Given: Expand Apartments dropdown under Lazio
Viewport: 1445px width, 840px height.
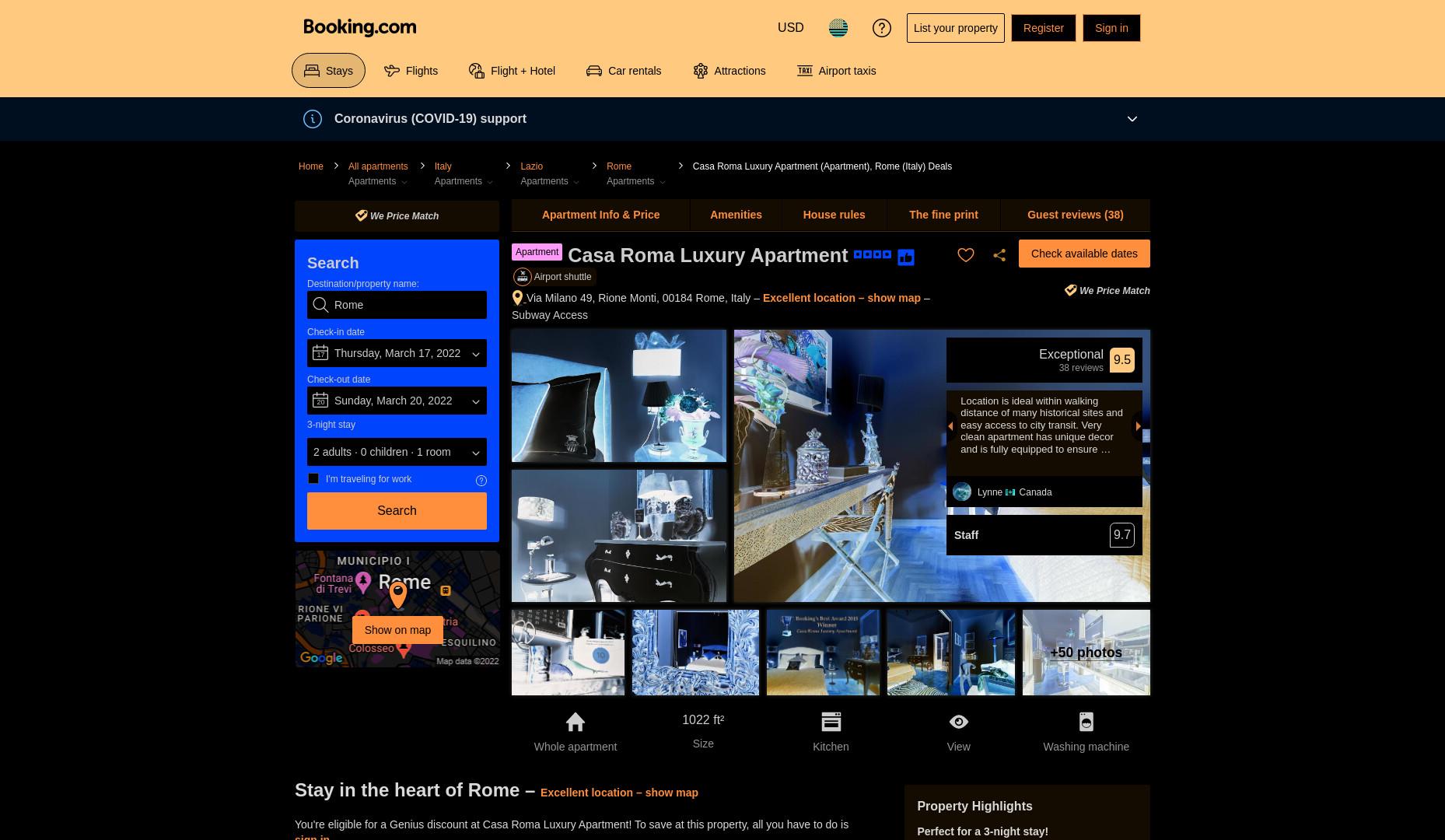Looking at the screenshot, I should pyautogui.click(x=550, y=181).
